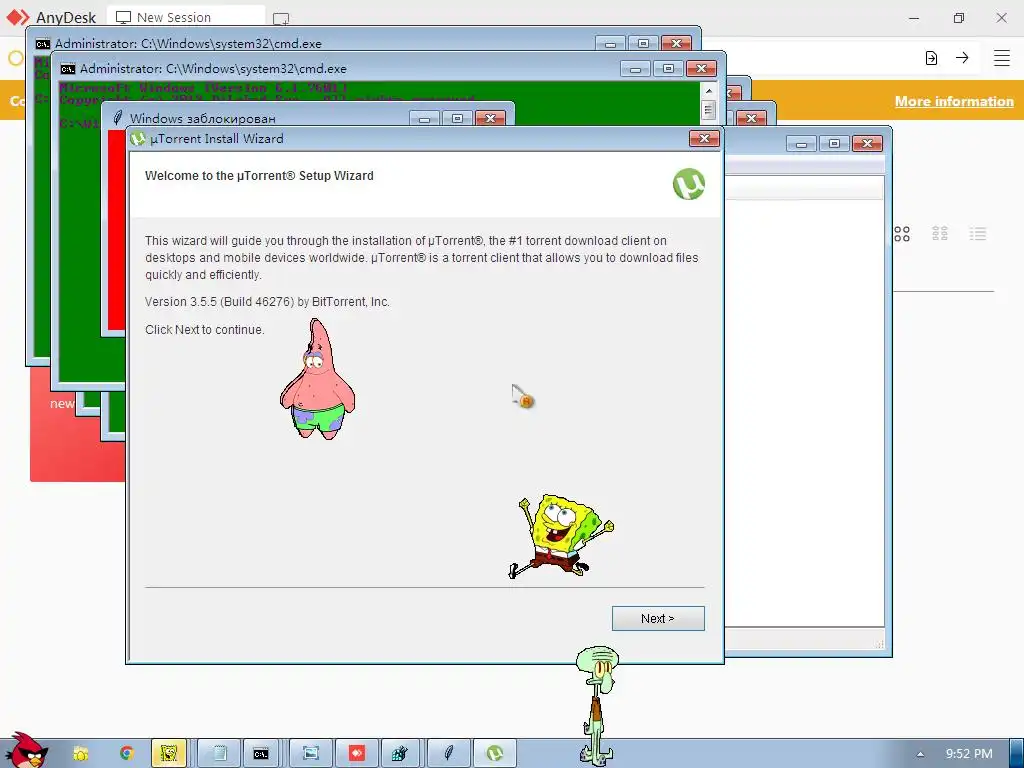The width and height of the screenshot is (1024, 768).
Task: Click the back cmd.exe window title bar icon
Action: [x=43, y=44]
